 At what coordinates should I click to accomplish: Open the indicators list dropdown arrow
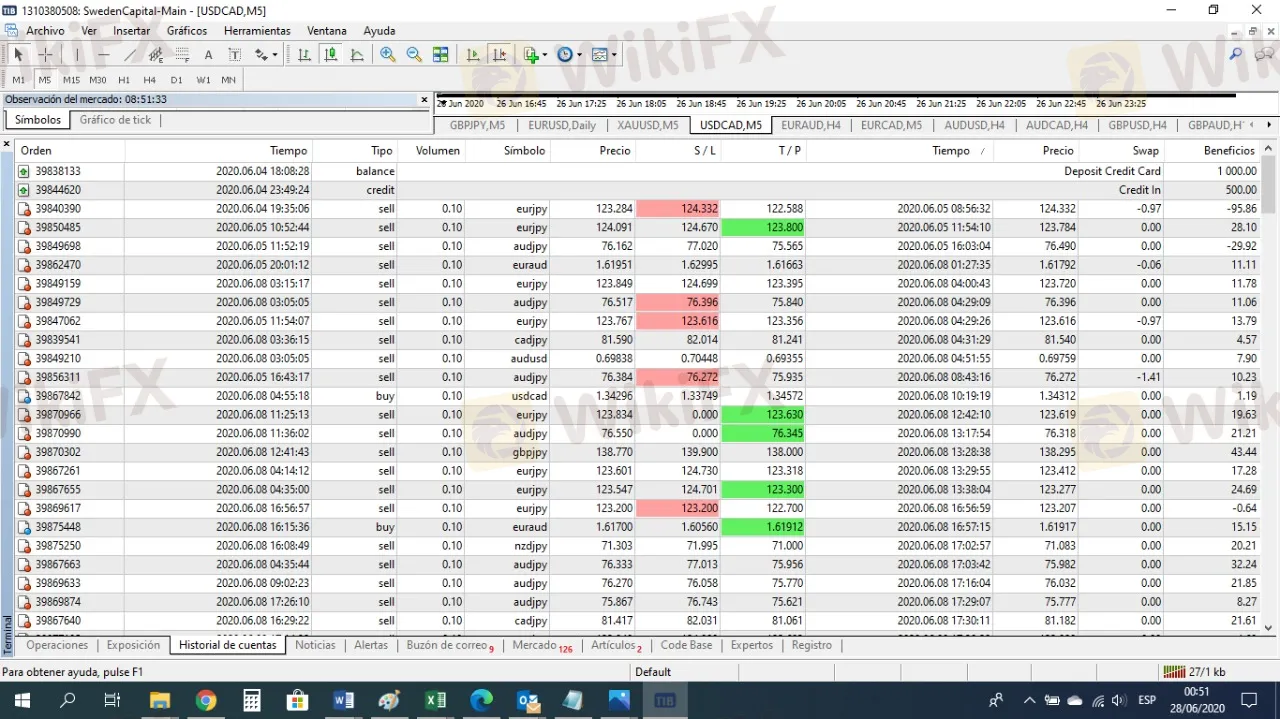click(x=545, y=55)
